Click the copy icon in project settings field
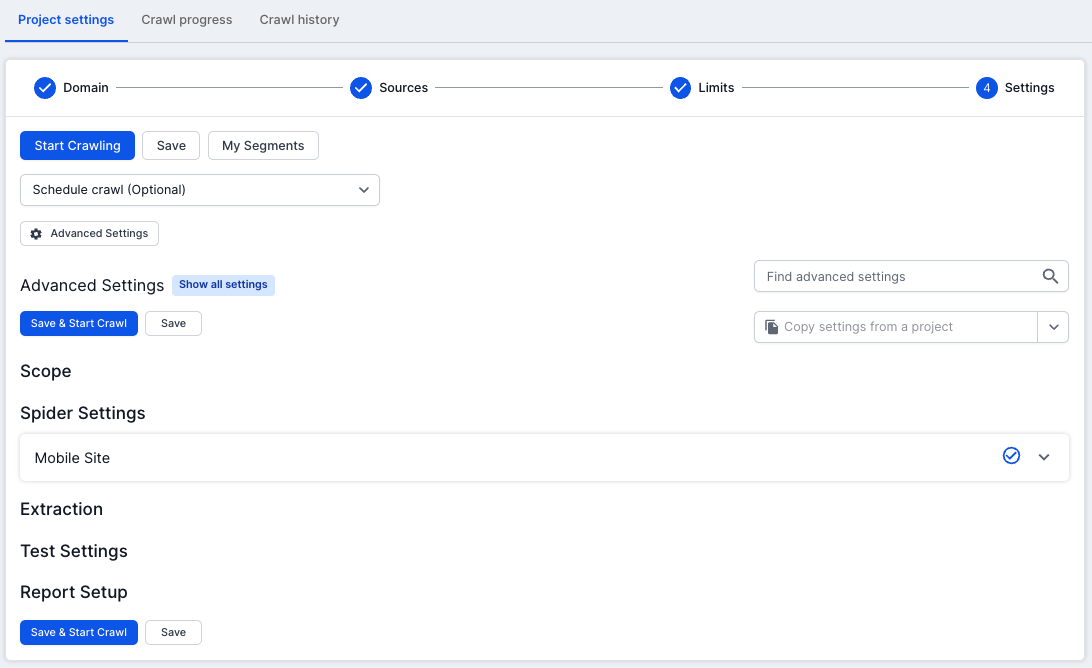 tap(771, 327)
